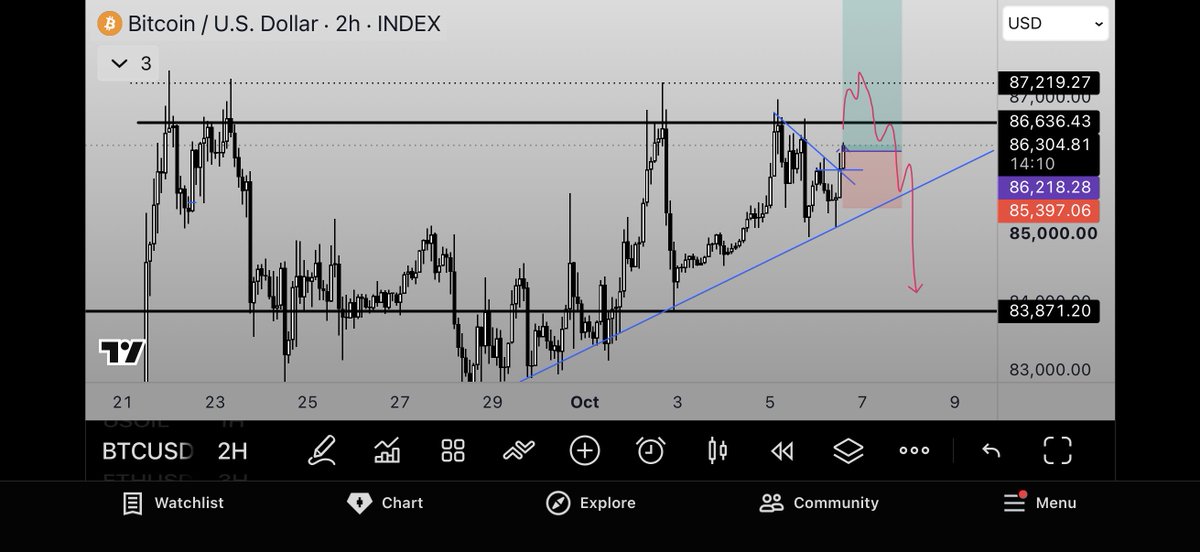The width and height of the screenshot is (1200, 552).
Task: Click date 7 on time axis
Action: coord(862,402)
